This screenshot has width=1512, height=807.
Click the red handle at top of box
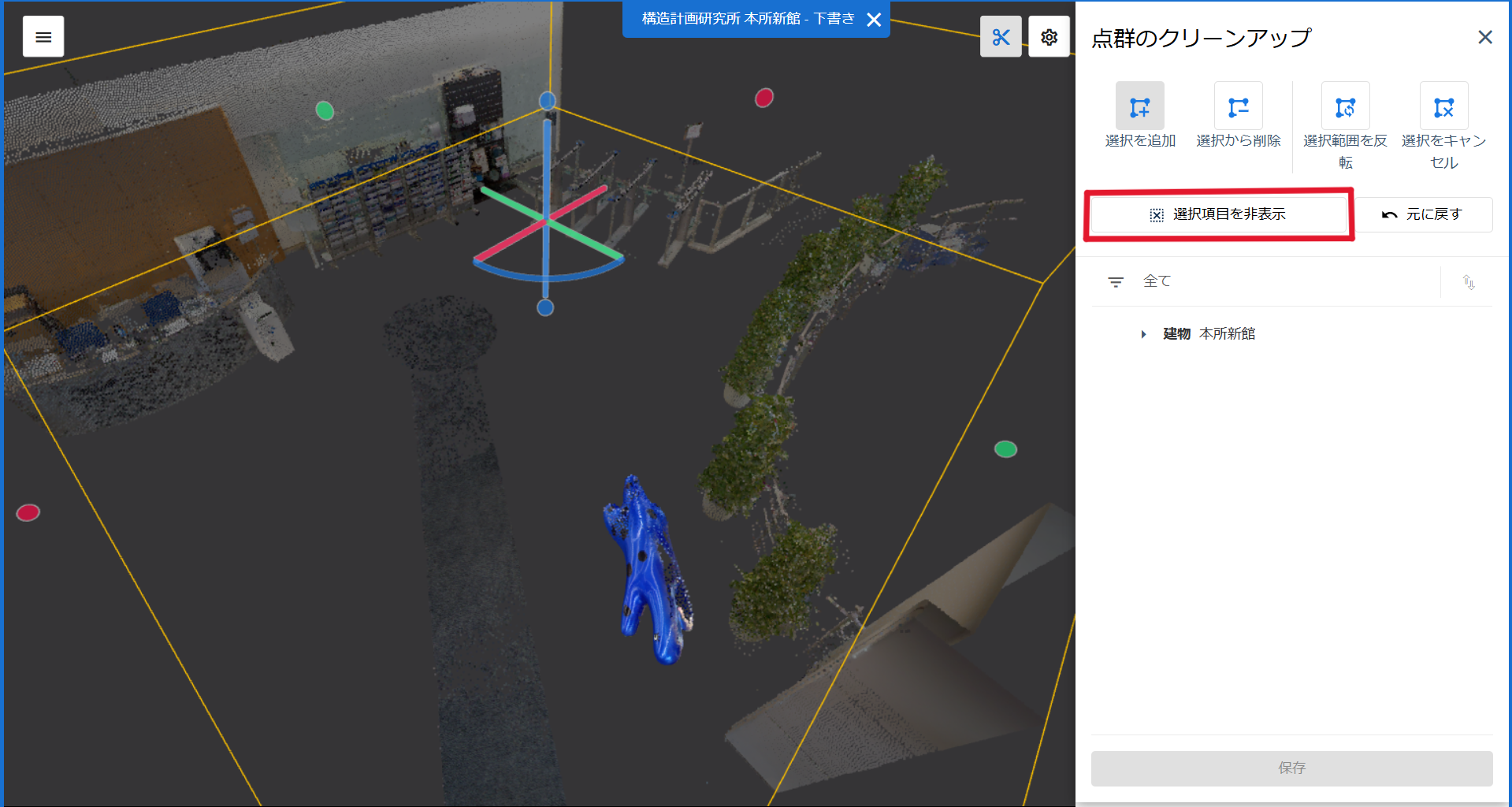764,98
